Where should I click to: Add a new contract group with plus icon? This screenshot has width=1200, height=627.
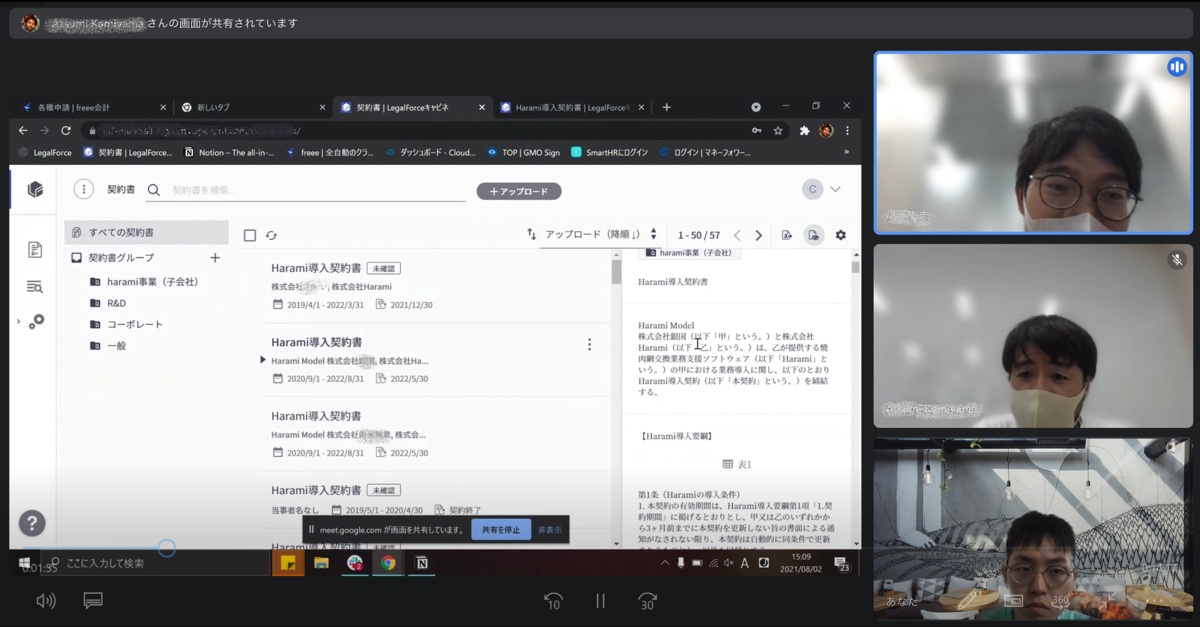point(215,258)
